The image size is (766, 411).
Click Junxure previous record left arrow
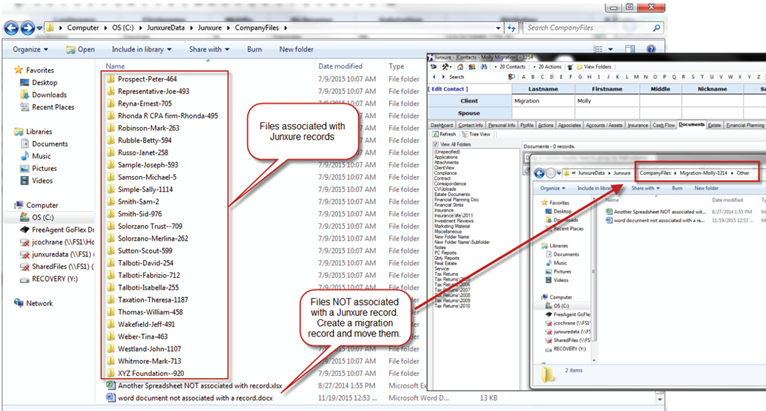tap(434, 77)
